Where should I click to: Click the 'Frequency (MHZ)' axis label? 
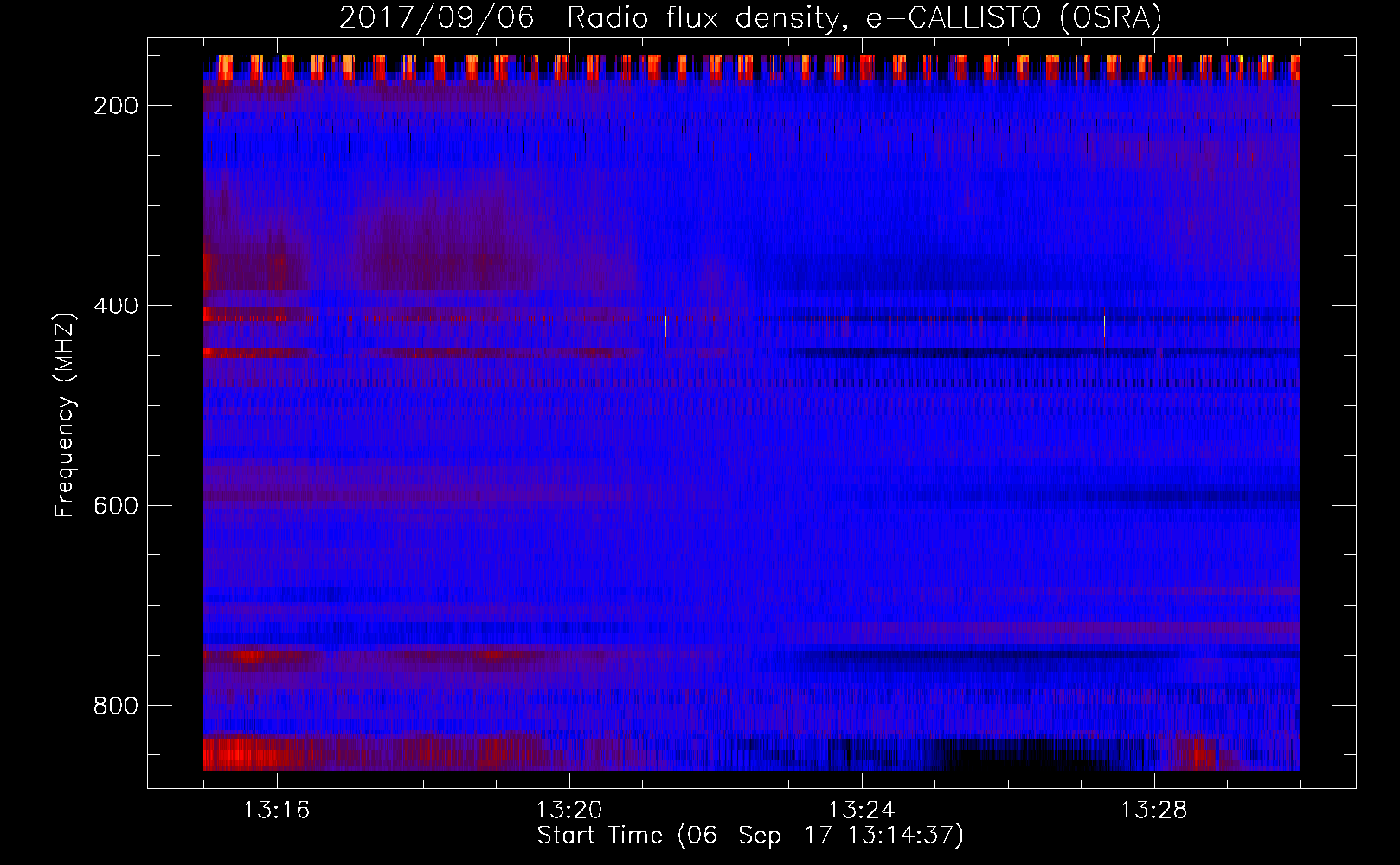coord(65,414)
